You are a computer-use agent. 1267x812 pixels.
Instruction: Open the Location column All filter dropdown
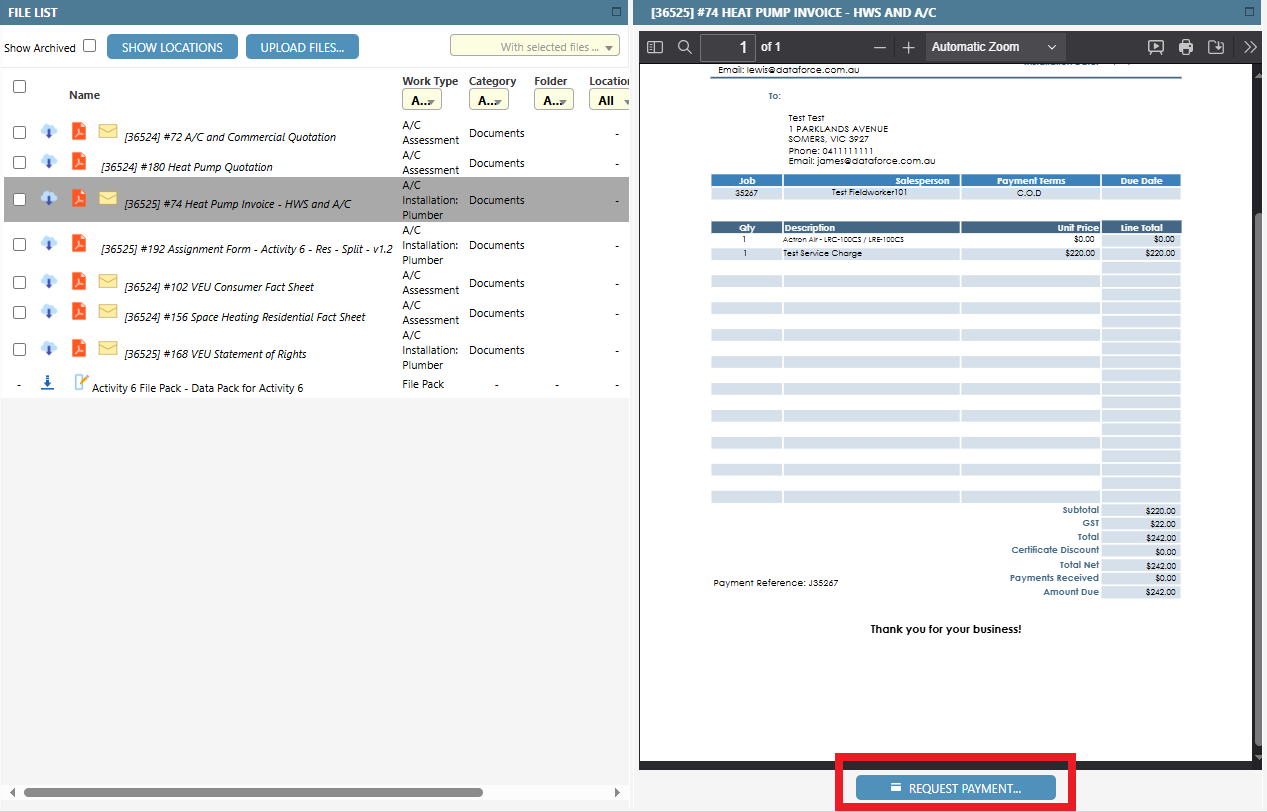[611, 99]
